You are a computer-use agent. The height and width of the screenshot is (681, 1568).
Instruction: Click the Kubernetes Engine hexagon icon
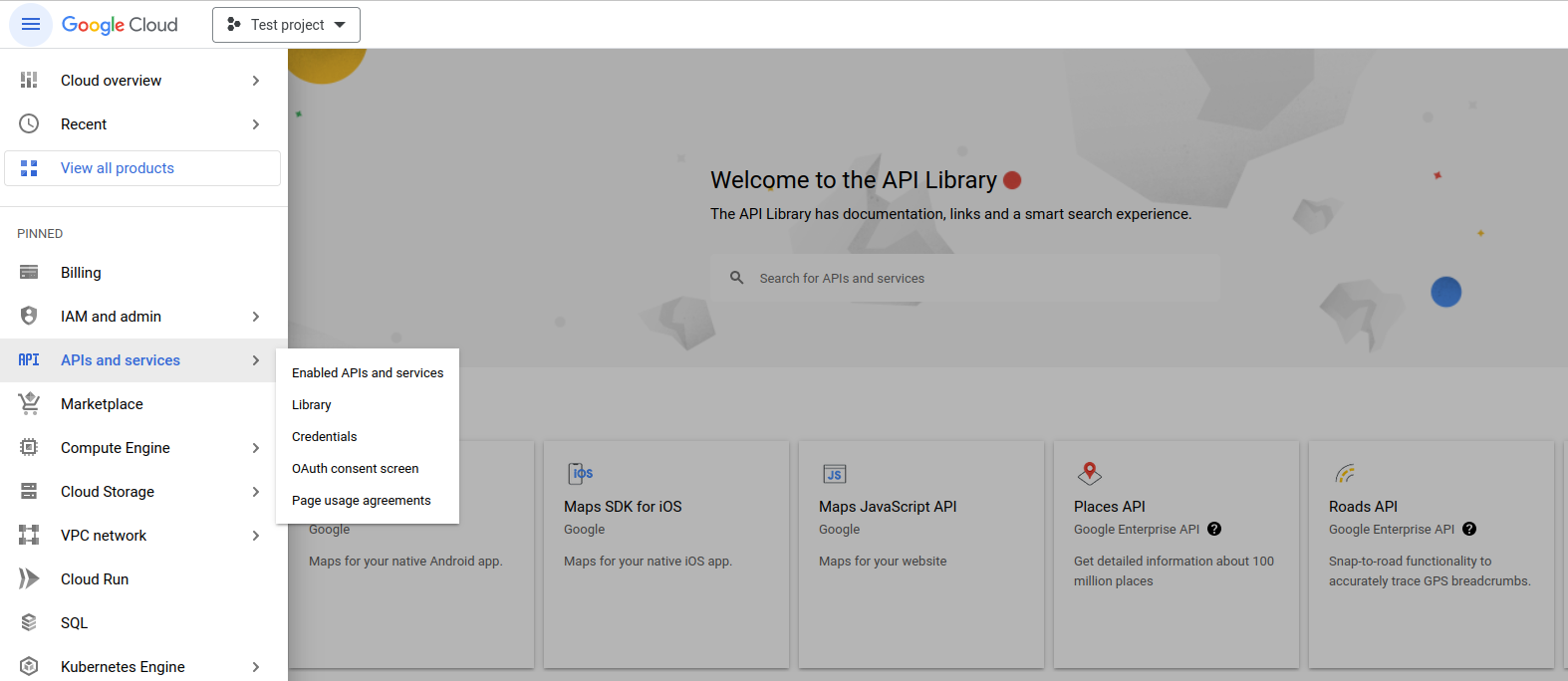(x=29, y=666)
